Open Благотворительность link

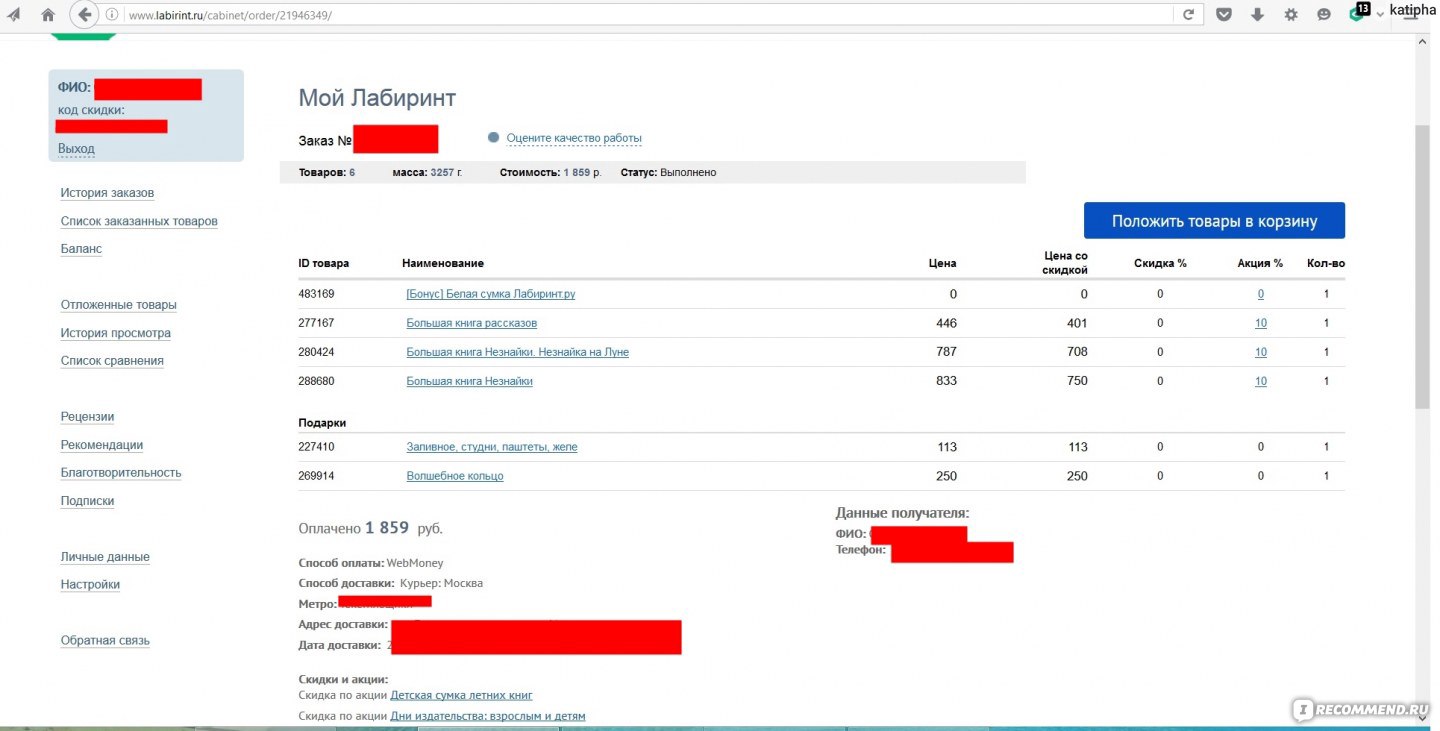click(x=121, y=473)
